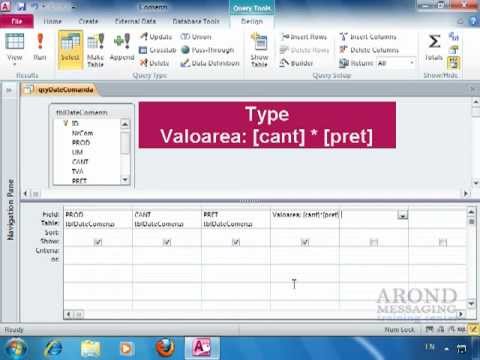The image size is (480, 360).
Task: Select Pass-Through query option
Action: pos(207,50)
